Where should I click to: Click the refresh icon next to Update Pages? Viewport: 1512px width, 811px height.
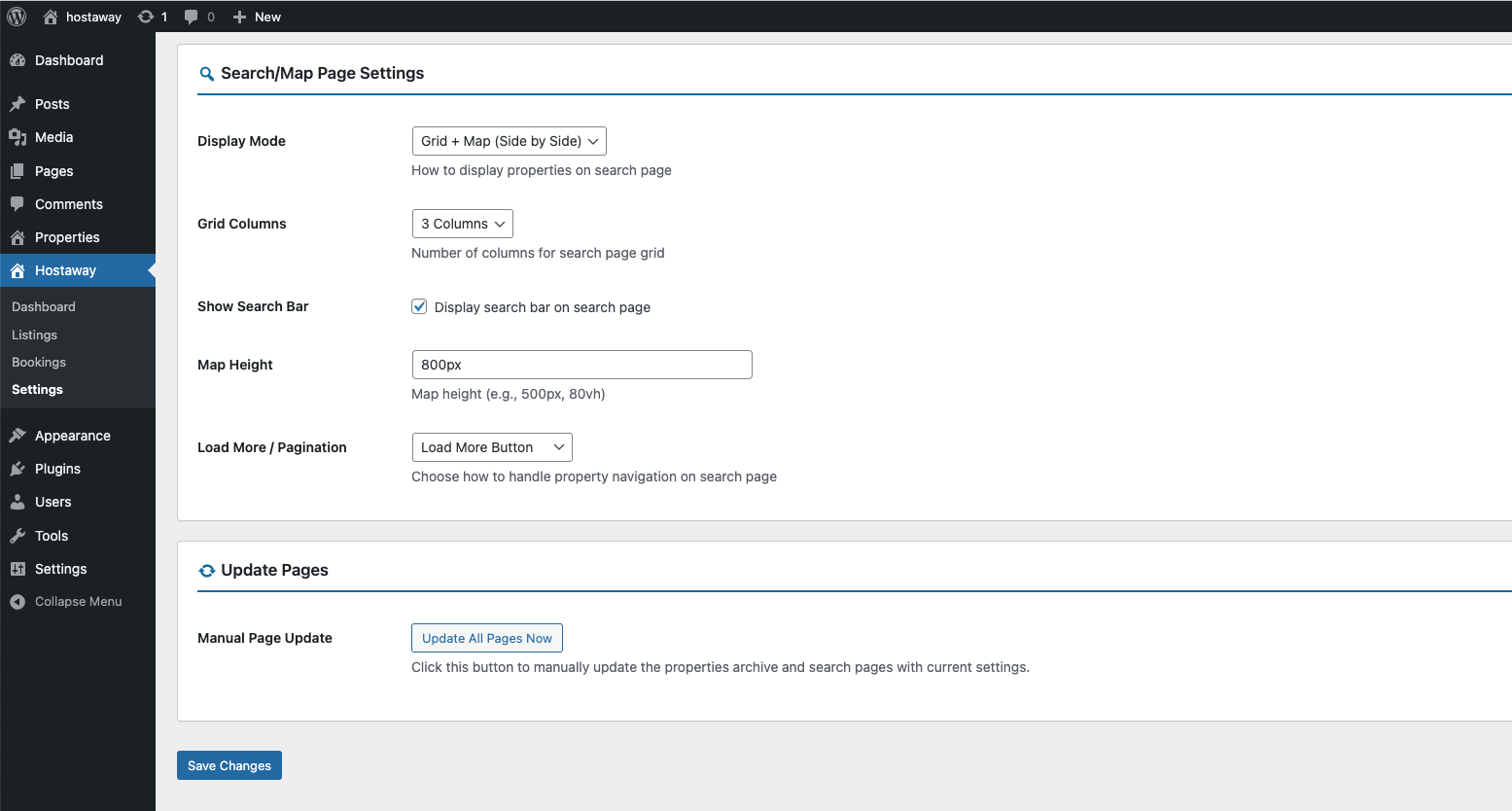[x=206, y=571]
